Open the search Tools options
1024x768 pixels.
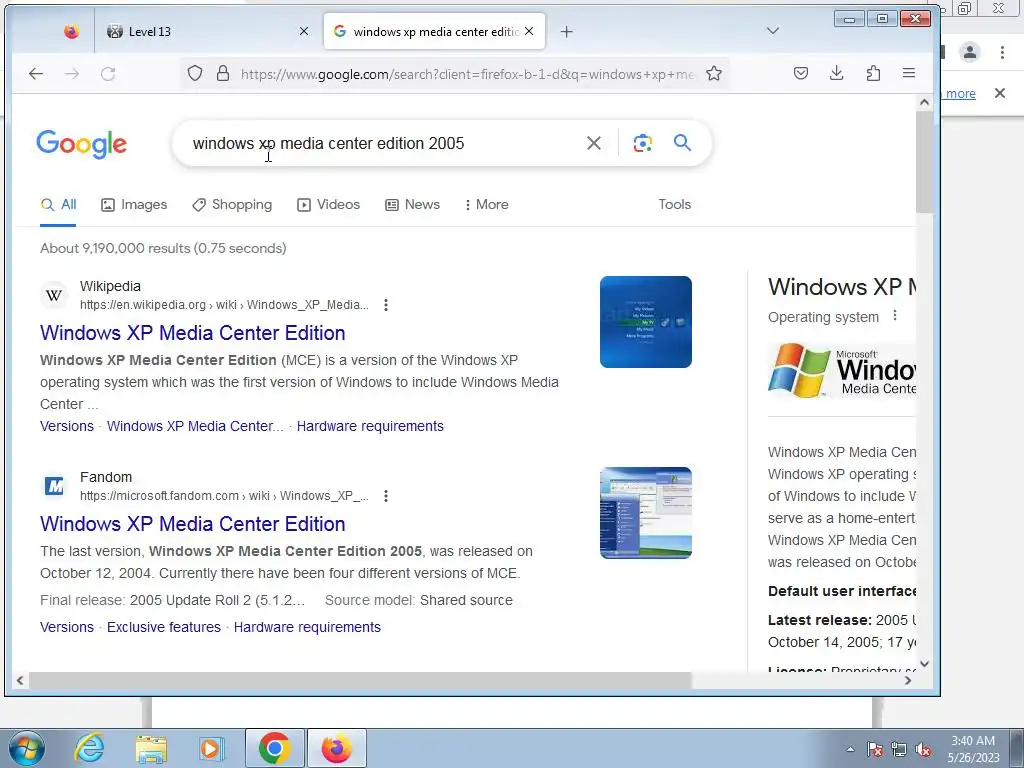point(675,204)
